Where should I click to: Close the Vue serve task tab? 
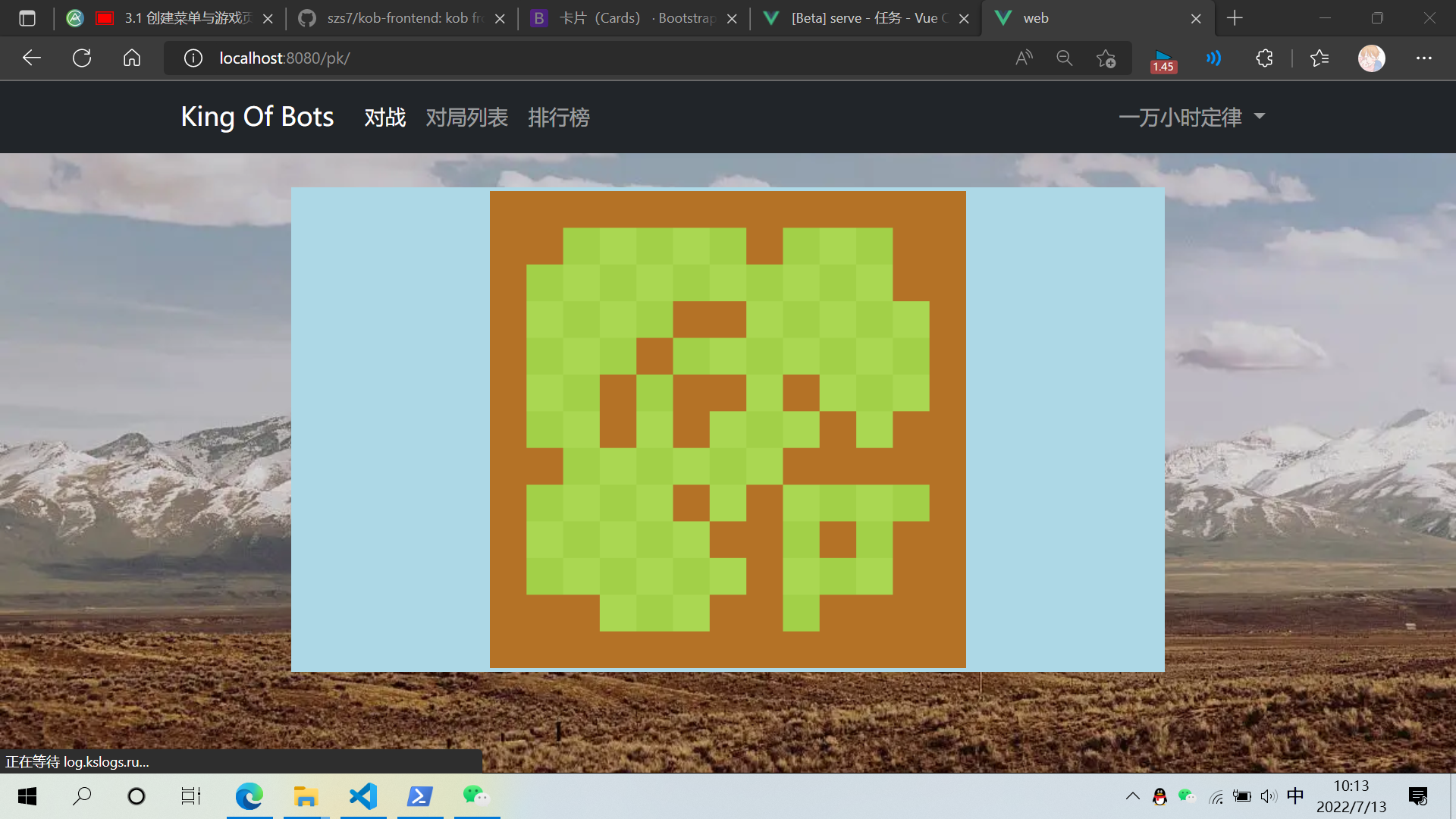coord(964,19)
